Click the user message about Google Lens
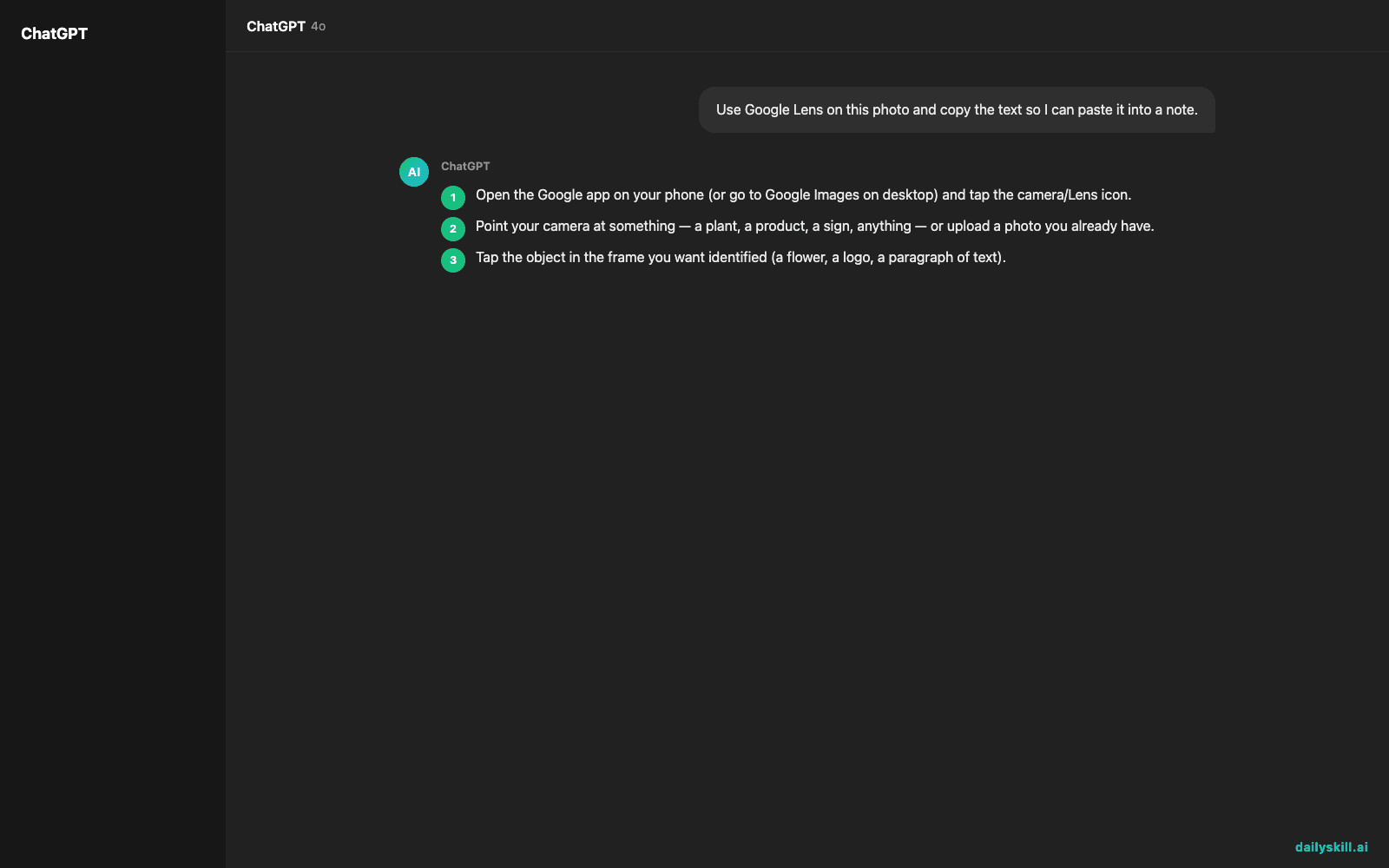The width and height of the screenshot is (1389, 868). tap(957, 110)
